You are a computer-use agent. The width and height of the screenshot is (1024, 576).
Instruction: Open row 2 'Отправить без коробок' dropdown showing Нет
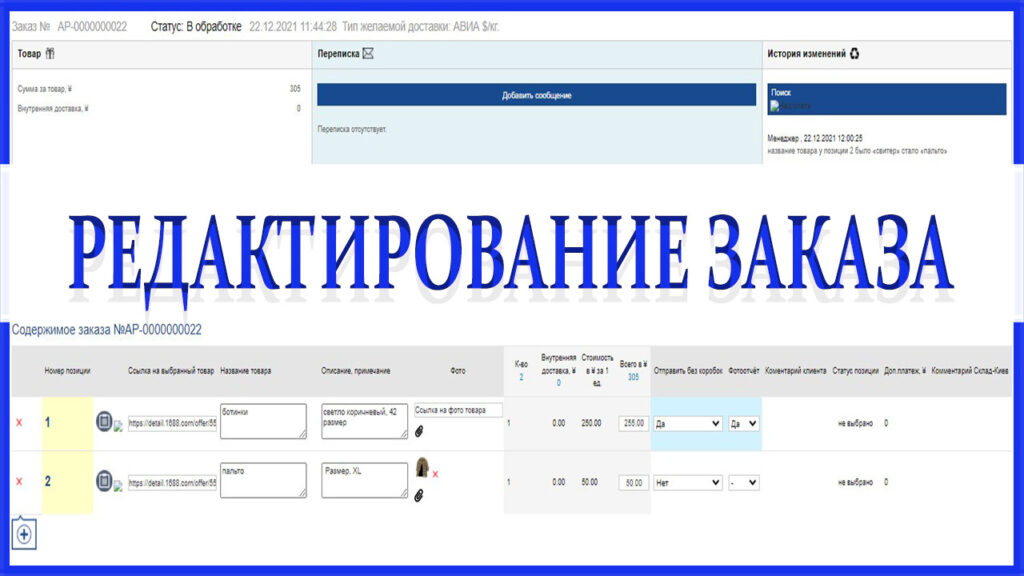pyautogui.click(x=688, y=482)
